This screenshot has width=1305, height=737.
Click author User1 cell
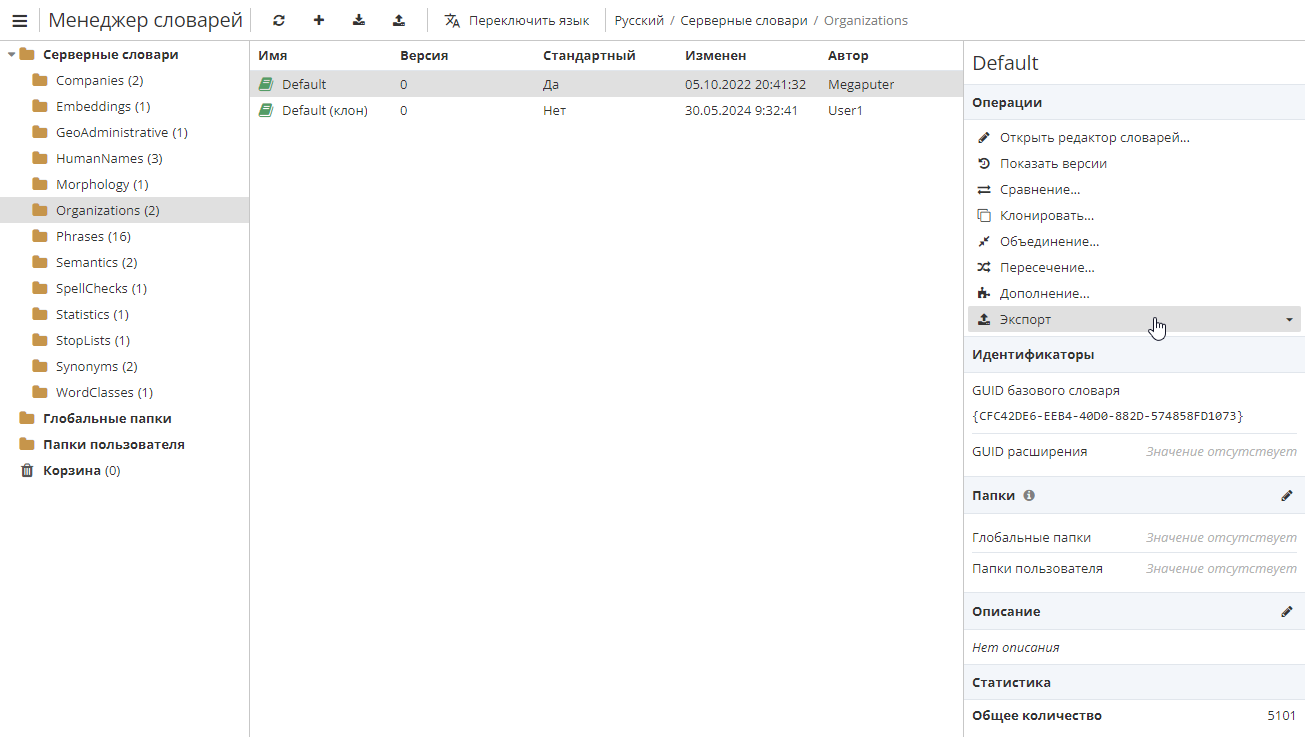click(845, 110)
